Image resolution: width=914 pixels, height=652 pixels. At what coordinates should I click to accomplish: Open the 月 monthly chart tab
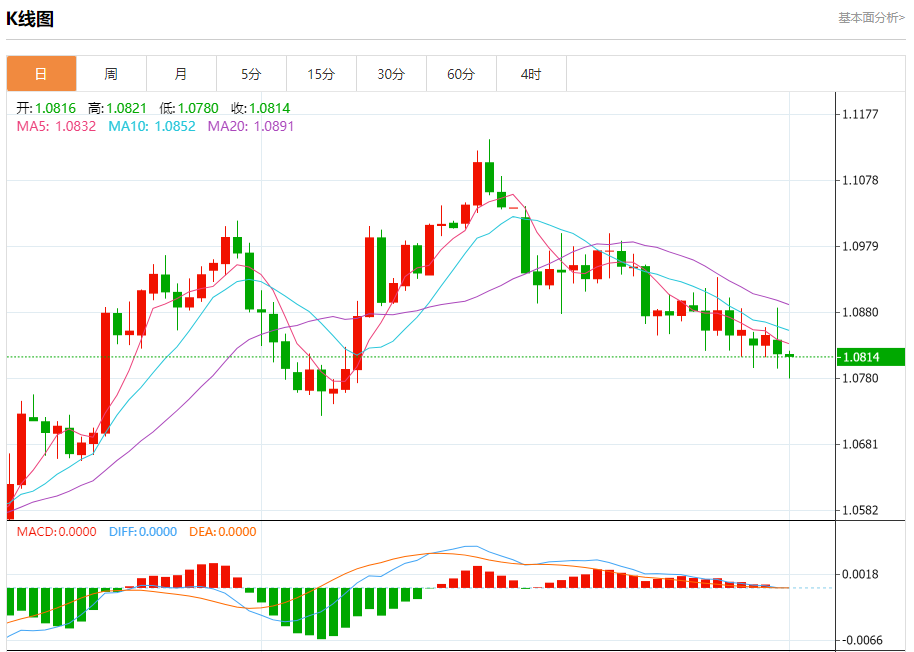pyautogui.click(x=181, y=74)
